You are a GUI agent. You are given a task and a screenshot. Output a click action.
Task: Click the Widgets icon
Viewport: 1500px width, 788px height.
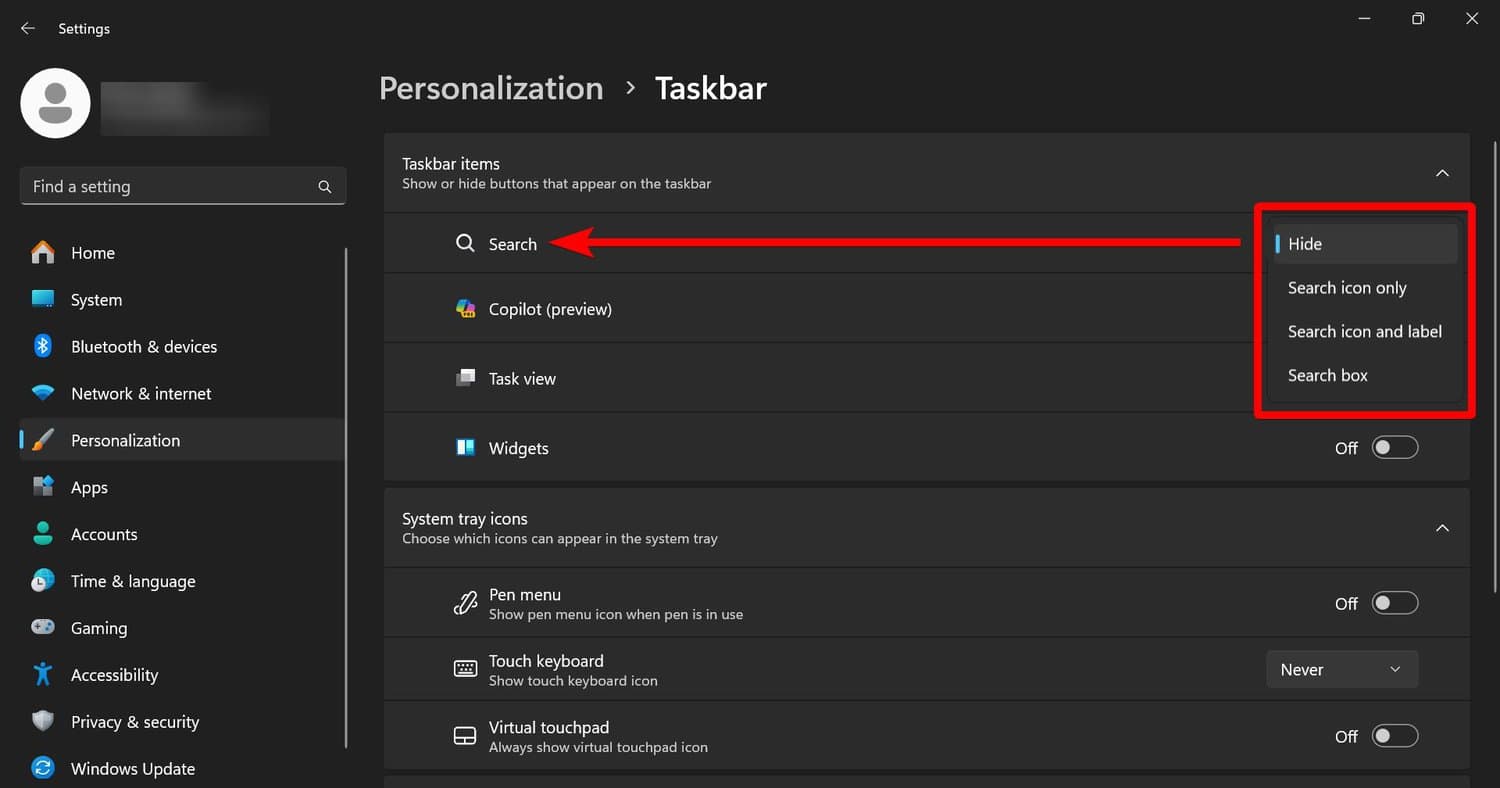pos(465,448)
